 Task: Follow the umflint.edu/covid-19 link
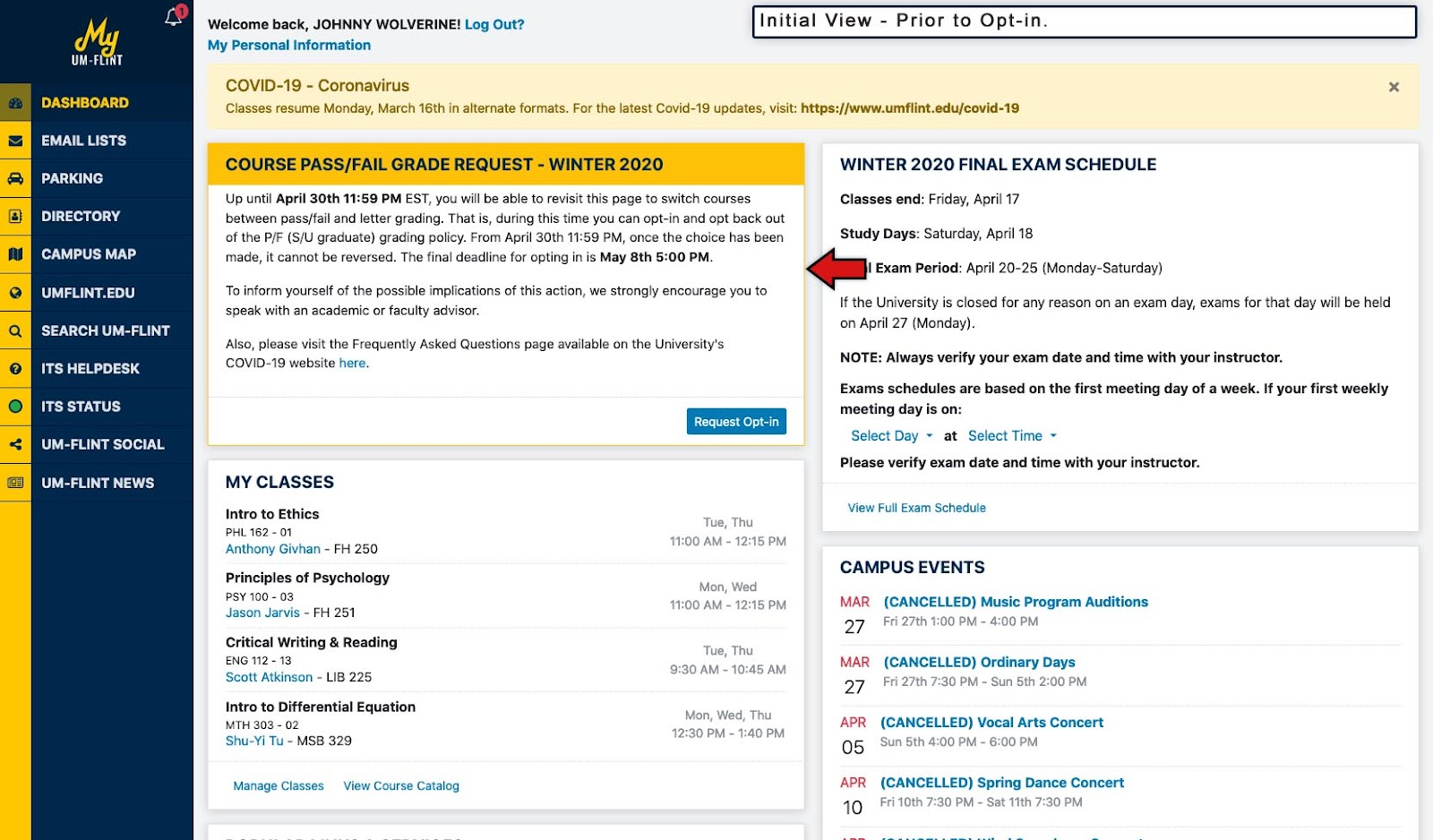(910, 108)
